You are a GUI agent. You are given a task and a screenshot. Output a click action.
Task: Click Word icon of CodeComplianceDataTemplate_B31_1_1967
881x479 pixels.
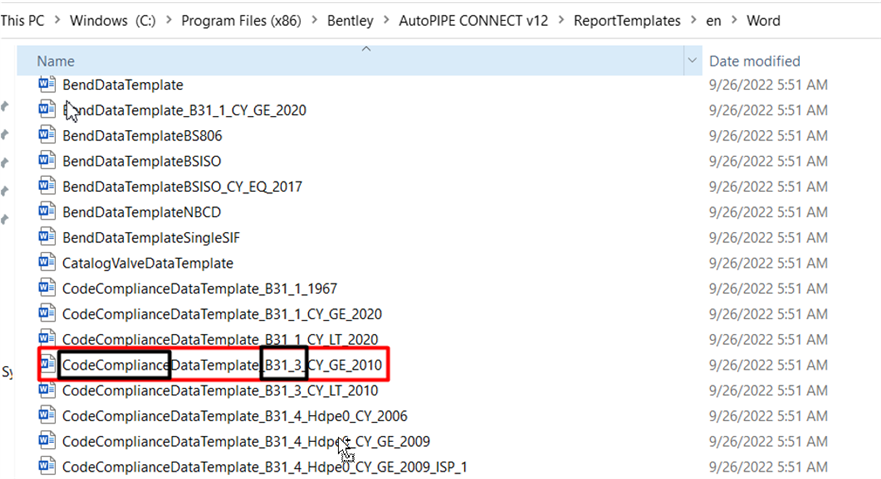(47, 288)
